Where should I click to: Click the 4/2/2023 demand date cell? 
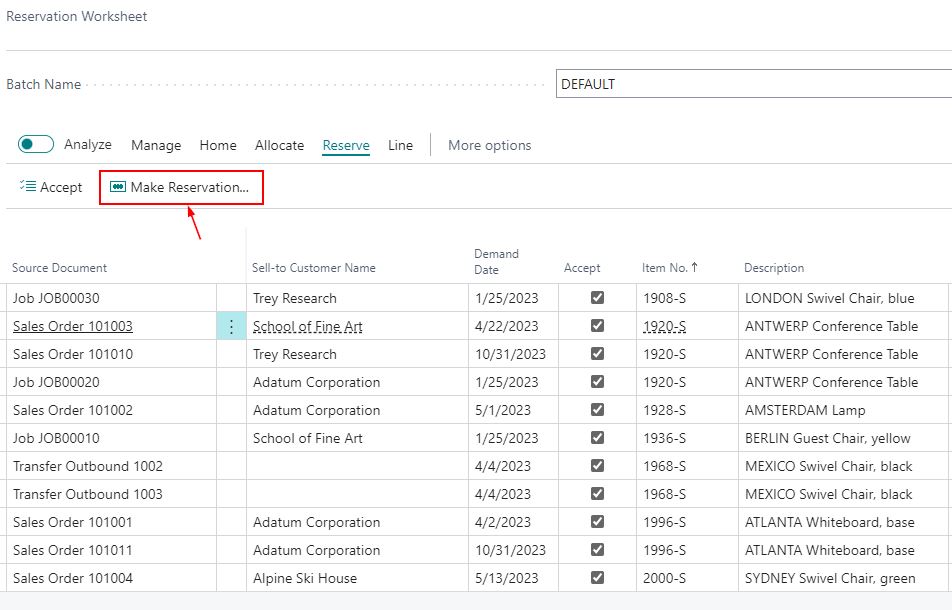coord(514,521)
